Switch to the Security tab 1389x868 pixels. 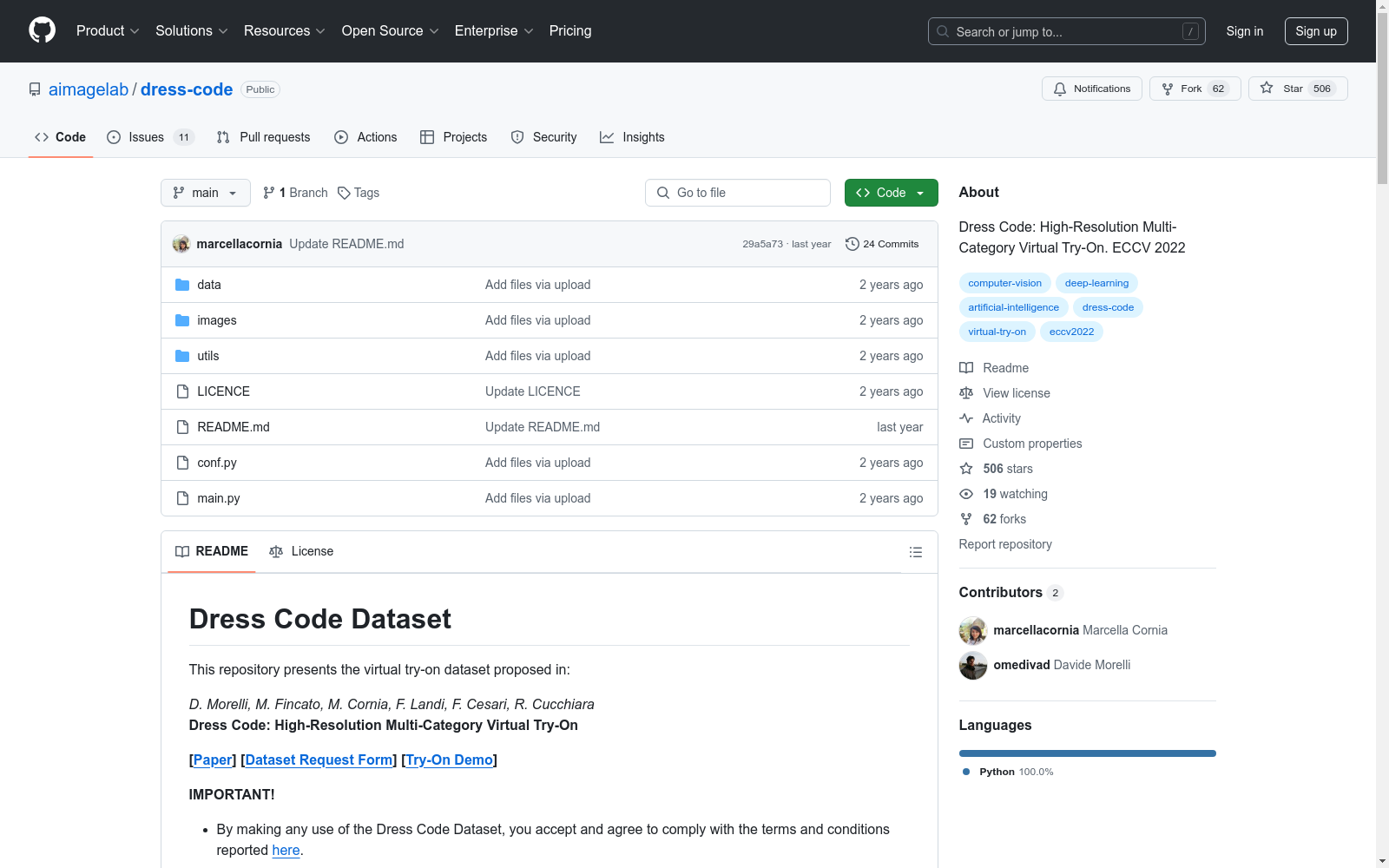543,137
